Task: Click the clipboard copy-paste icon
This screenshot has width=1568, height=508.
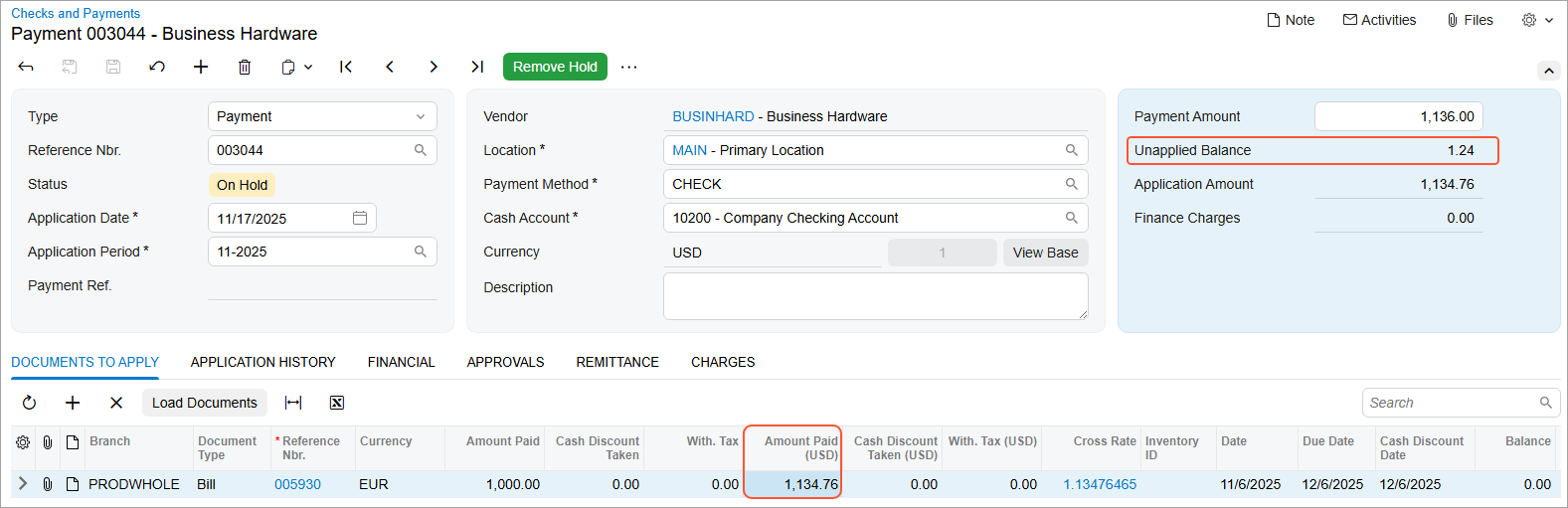Action: point(288,67)
